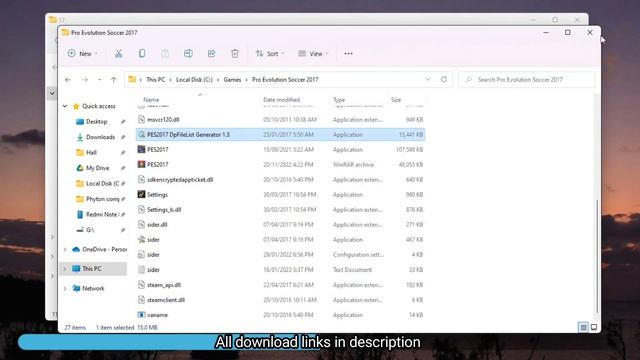Go forward with the right arrow
The width and height of the screenshot is (640, 360).
[x=84, y=80]
